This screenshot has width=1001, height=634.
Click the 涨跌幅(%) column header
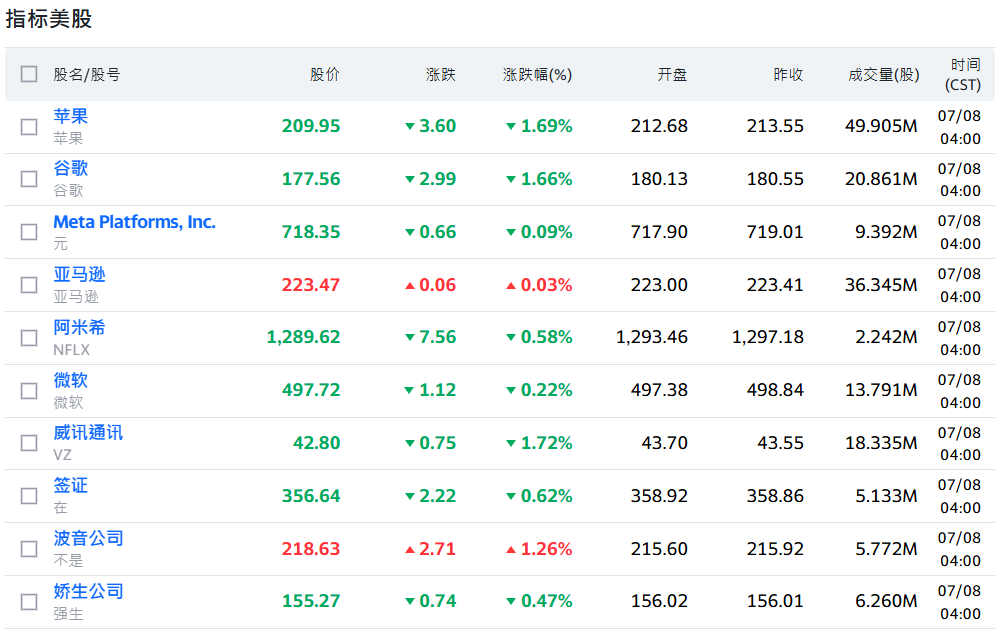(537, 75)
